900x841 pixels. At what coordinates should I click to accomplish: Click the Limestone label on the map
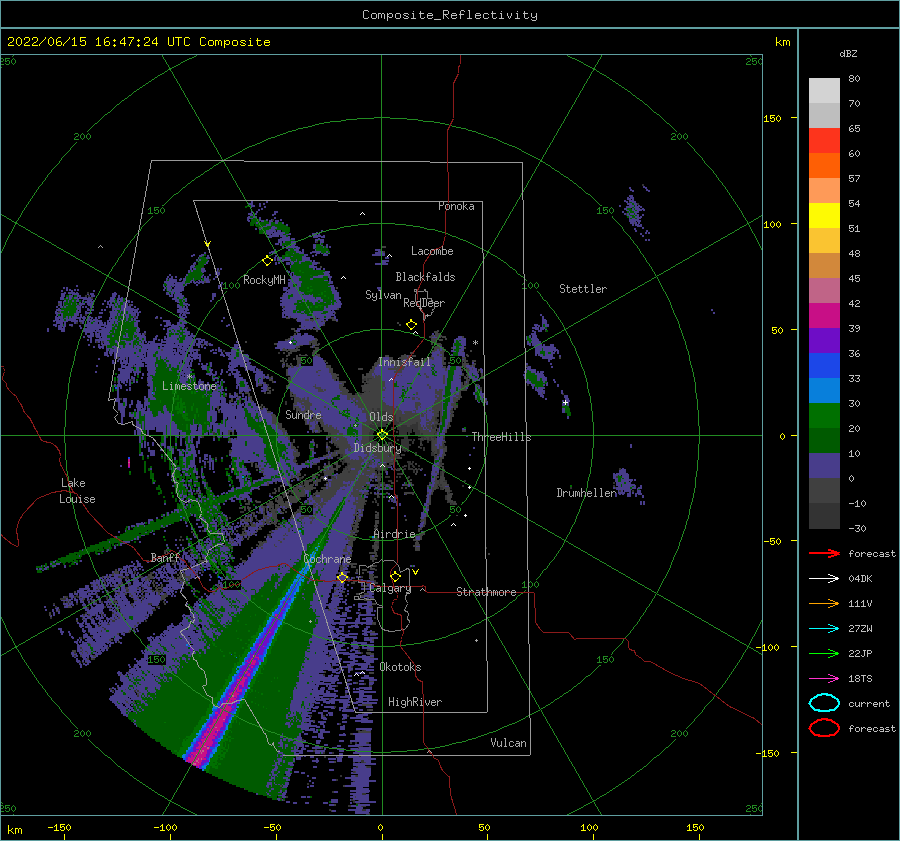[189, 386]
